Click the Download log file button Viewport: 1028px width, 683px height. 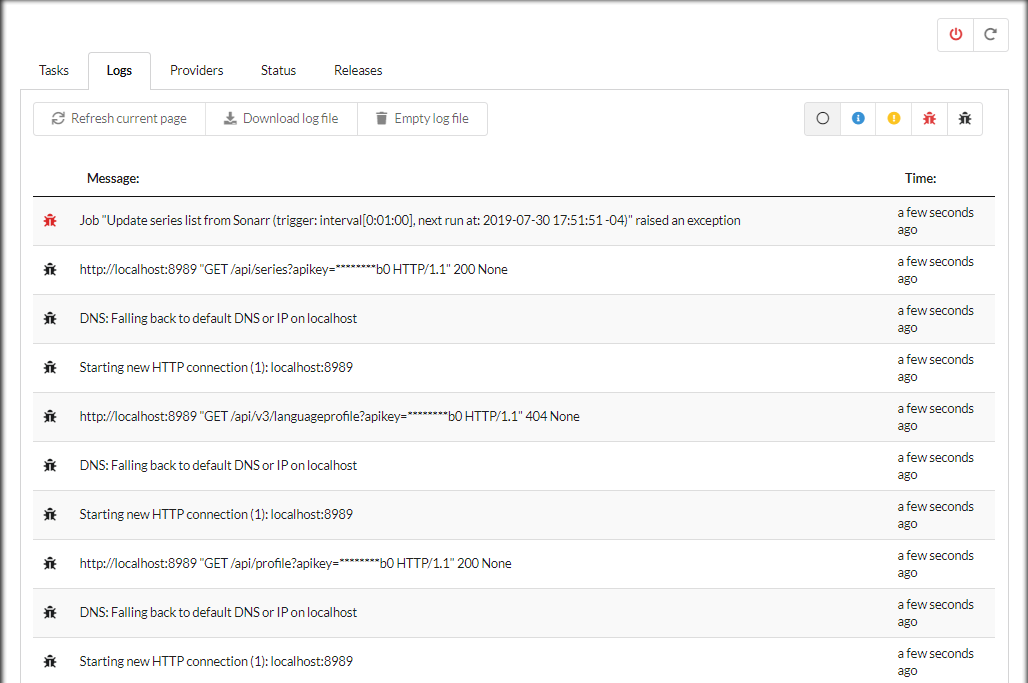[x=281, y=118]
